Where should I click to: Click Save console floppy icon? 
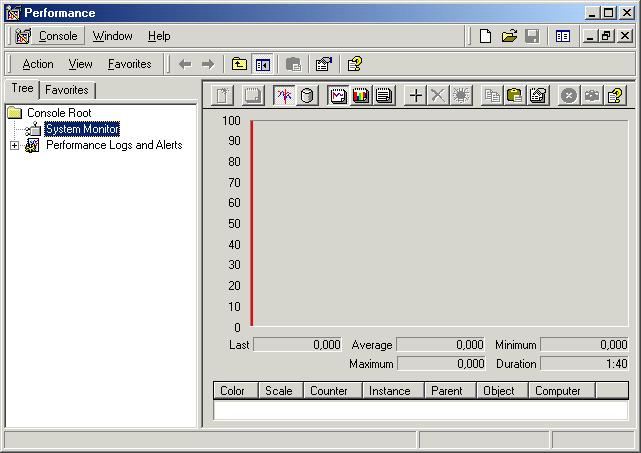click(532, 36)
